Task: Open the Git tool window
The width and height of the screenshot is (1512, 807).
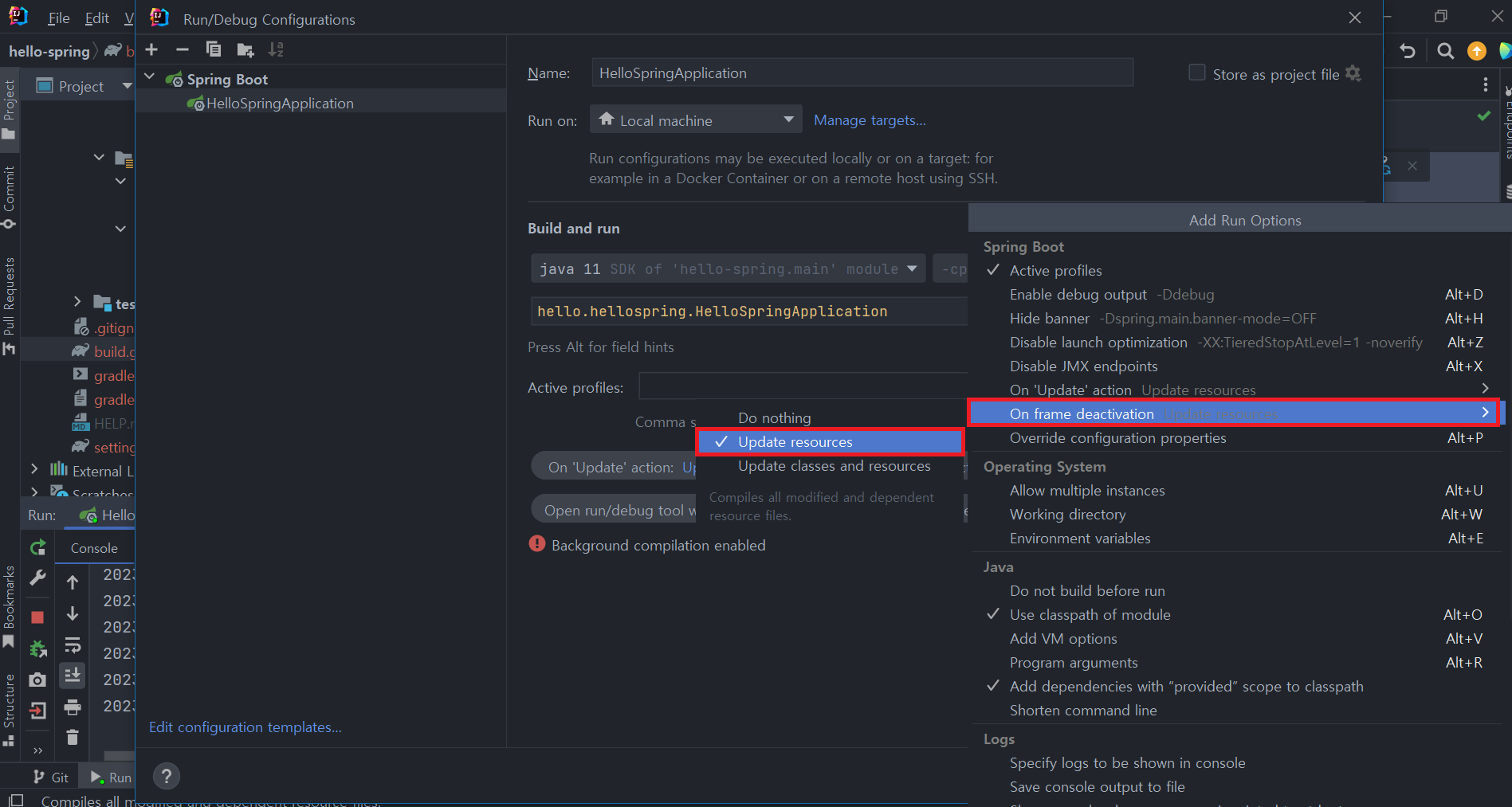Action: coord(52,778)
